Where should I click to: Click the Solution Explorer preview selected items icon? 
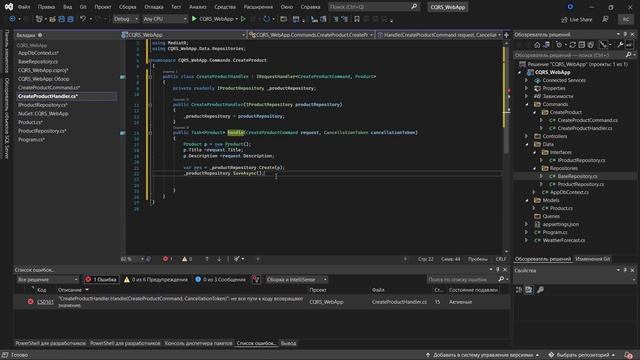point(629,45)
